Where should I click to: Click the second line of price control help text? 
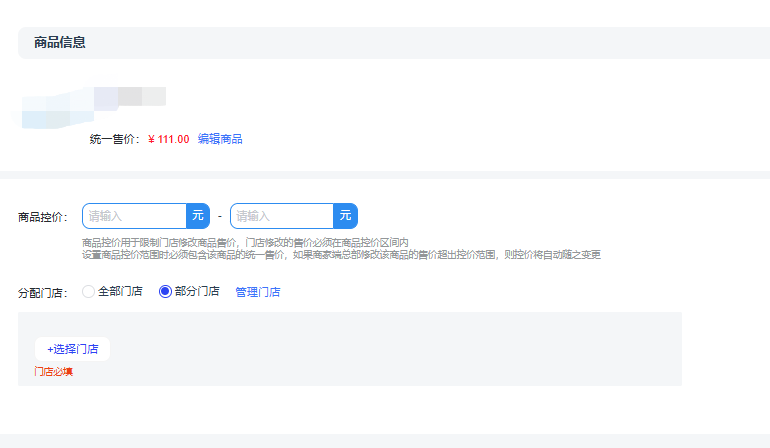pos(340,255)
